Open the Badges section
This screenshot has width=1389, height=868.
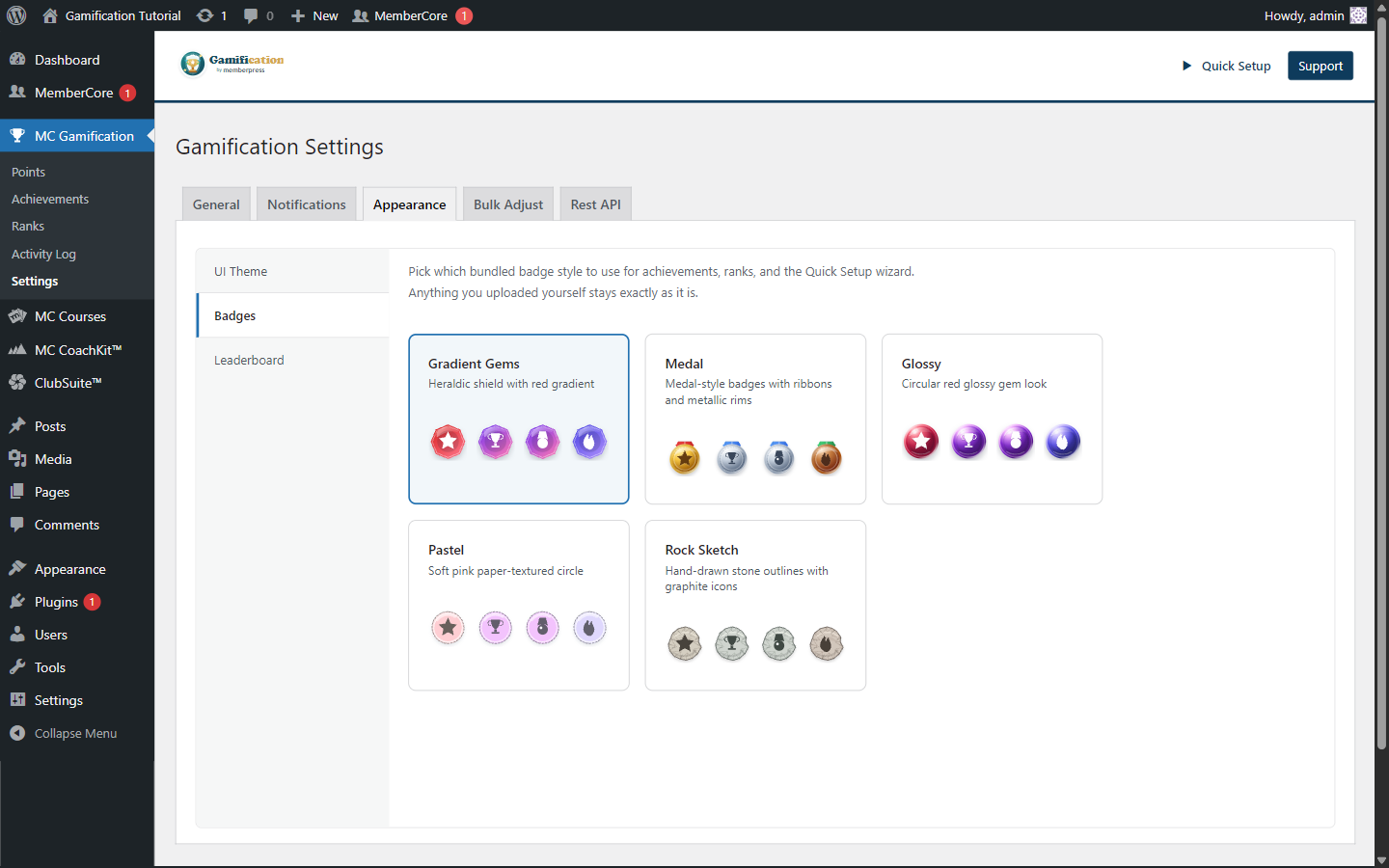293,315
